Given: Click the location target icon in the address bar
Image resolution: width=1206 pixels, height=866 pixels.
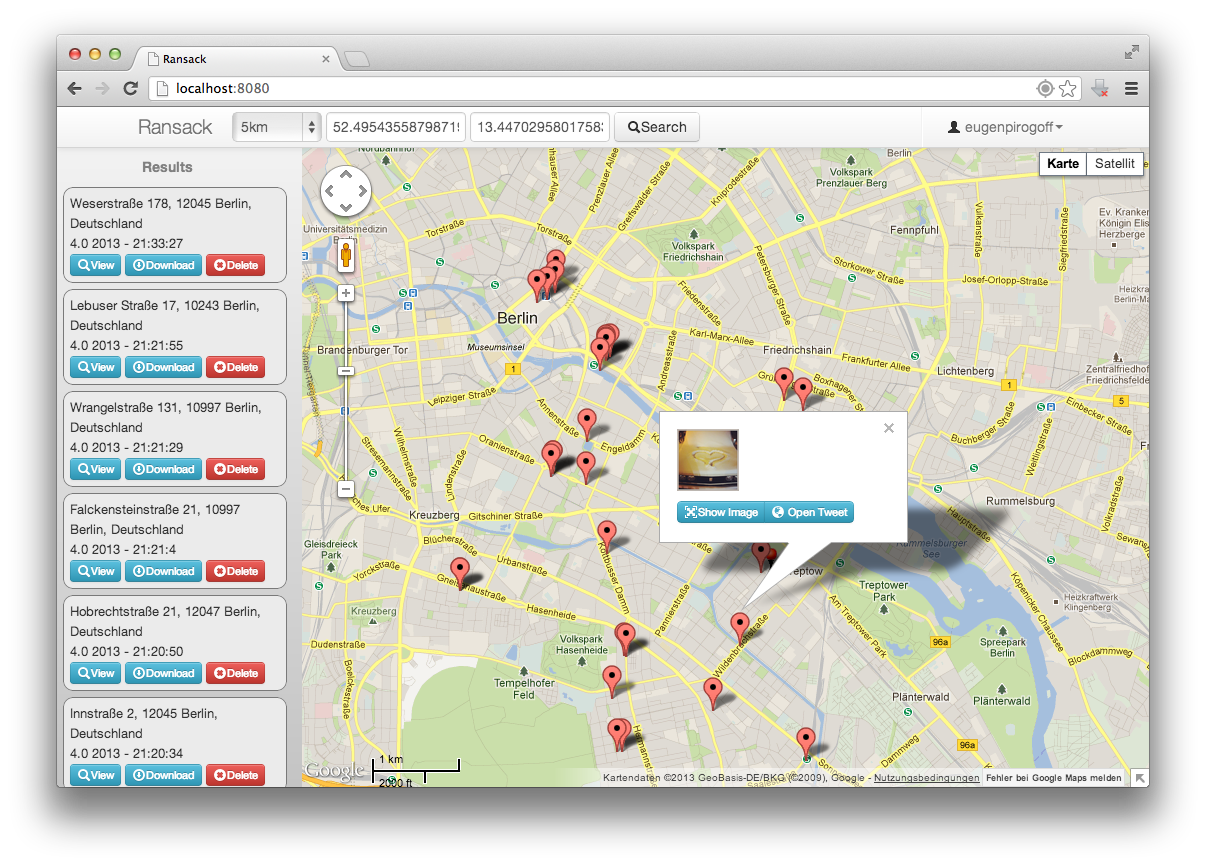Looking at the screenshot, I should click(1045, 88).
